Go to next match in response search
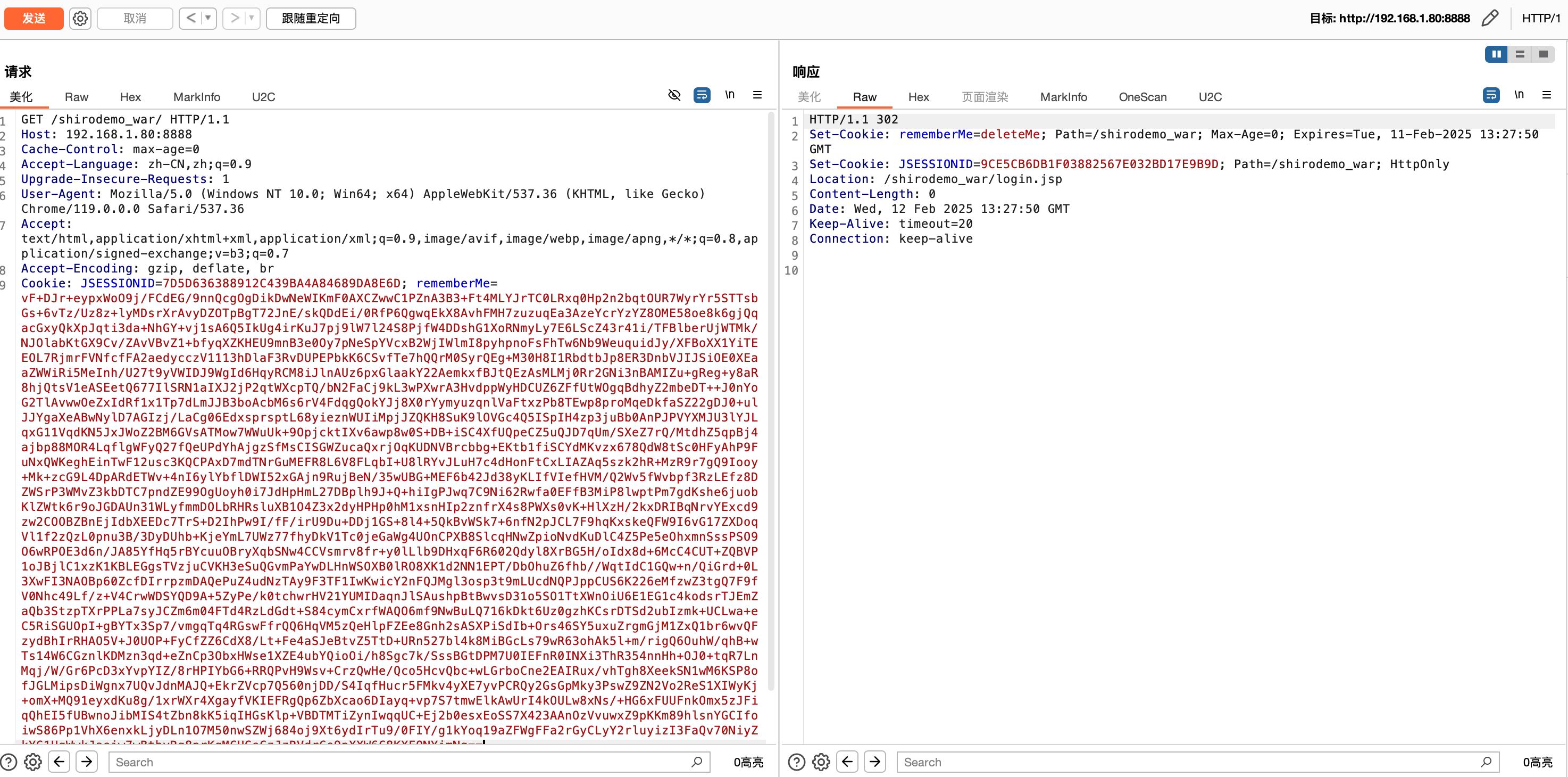Viewport: 1568px width, 777px height. (875, 762)
